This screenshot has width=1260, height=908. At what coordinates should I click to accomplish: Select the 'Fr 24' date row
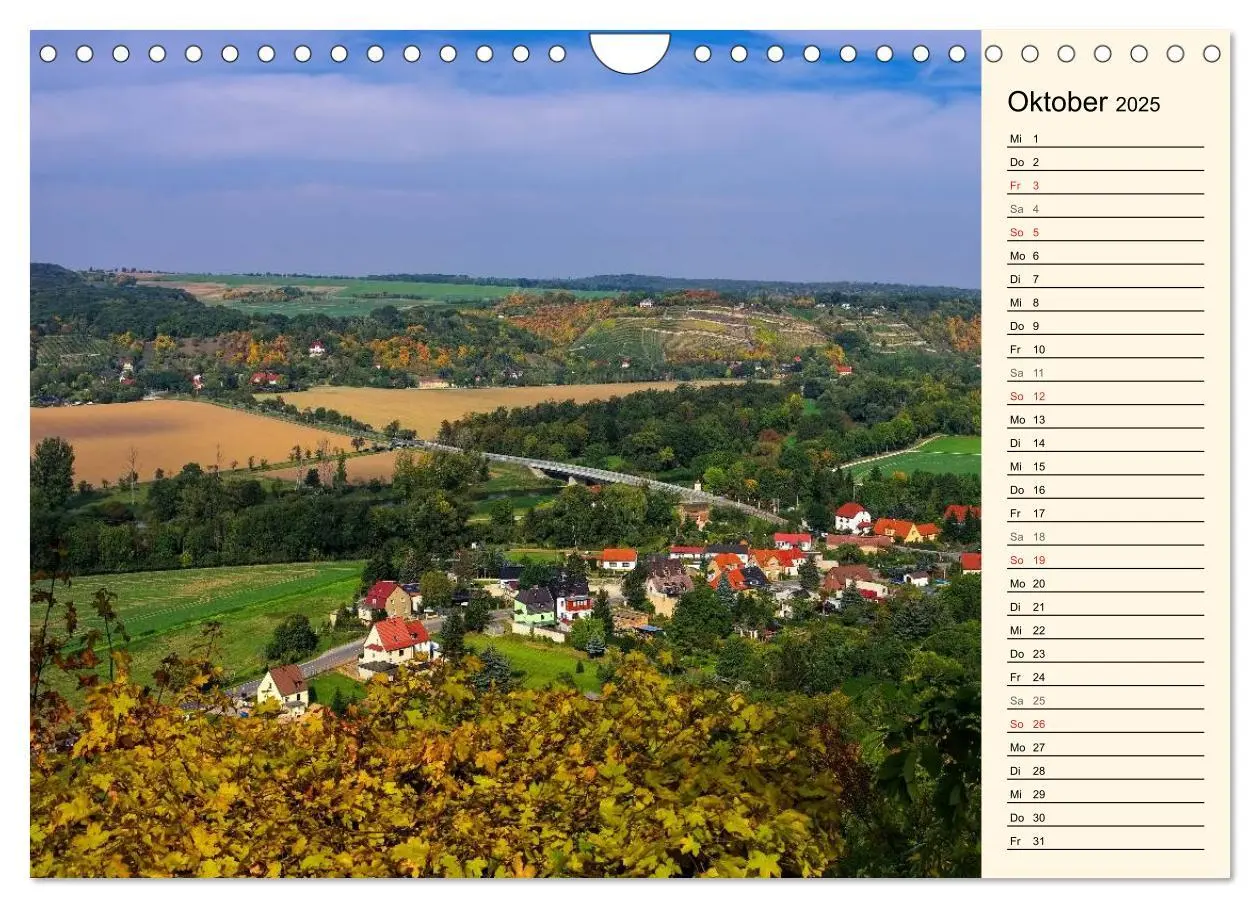tap(1105, 676)
